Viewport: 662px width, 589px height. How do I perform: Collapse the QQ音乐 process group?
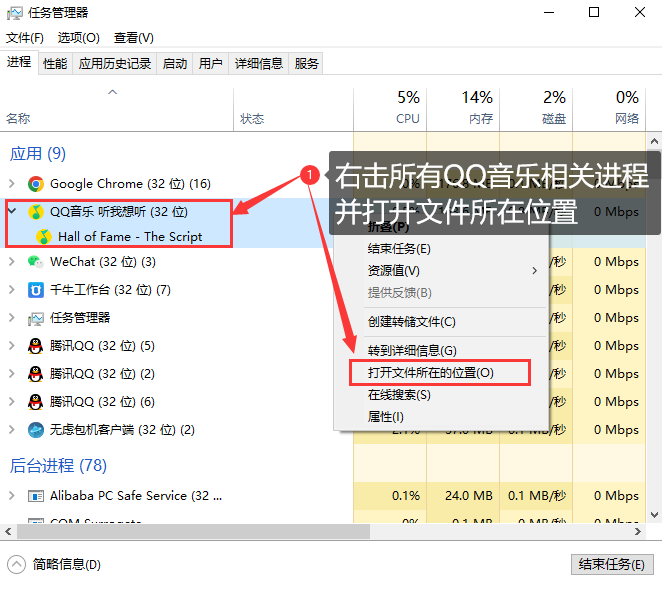pyautogui.click(x=12, y=211)
